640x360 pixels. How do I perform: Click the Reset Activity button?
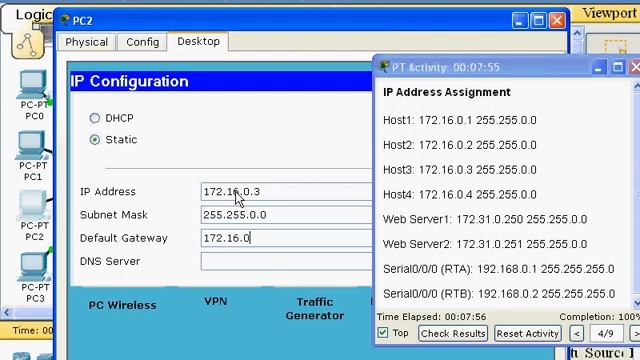tap(528, 333)
